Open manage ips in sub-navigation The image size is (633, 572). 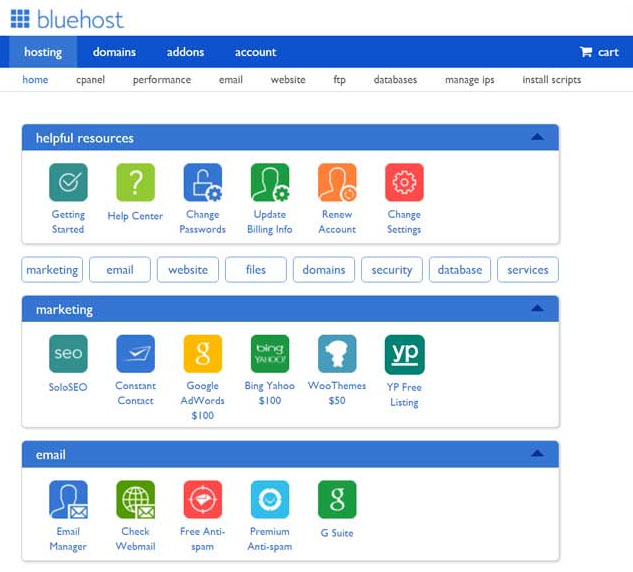pyautogui.click(x=470, y=80)
